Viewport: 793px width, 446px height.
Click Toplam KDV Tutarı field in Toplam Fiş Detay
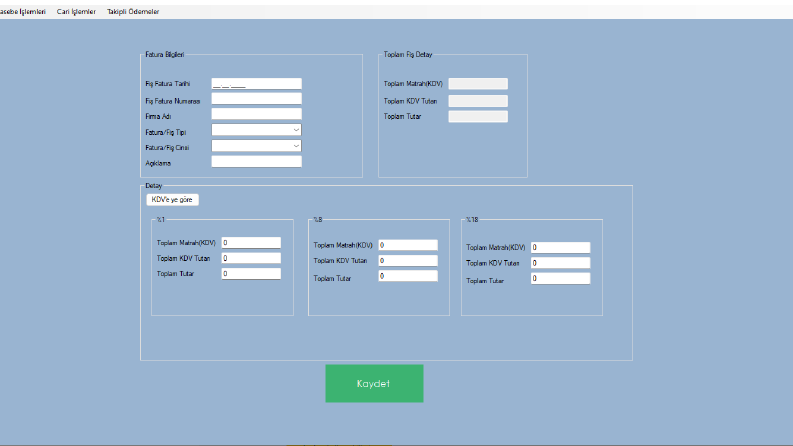(478, 101)
